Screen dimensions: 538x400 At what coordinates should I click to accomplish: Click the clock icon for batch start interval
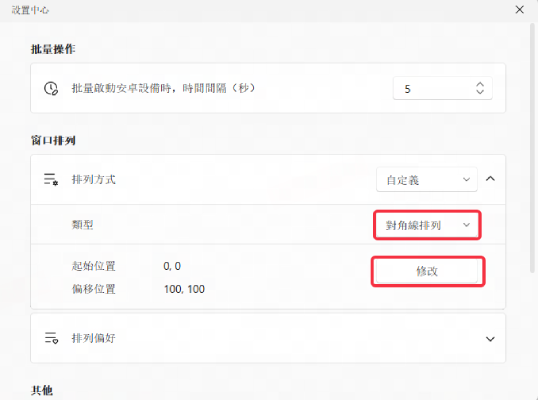pos(51,89)
